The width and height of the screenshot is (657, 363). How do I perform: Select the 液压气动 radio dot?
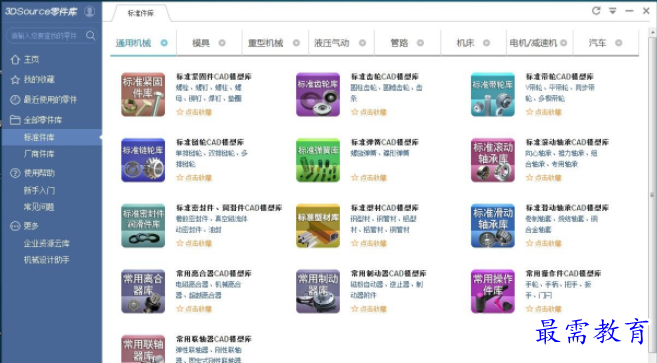click(362, 43)
